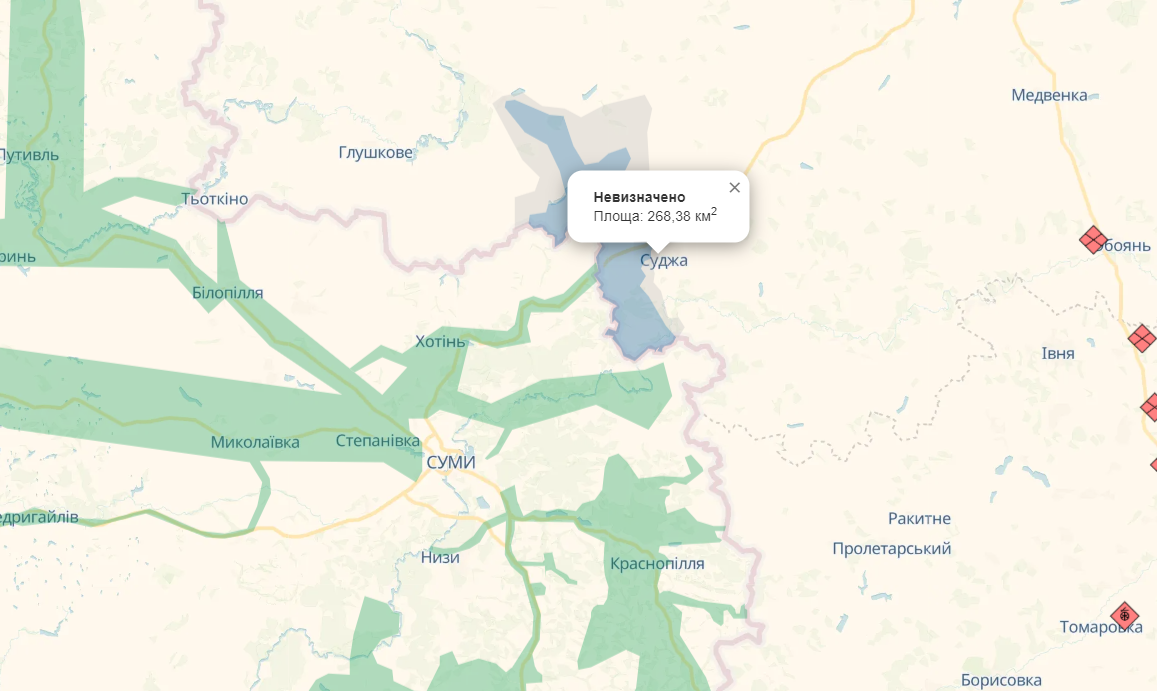Click the Миколаївка town label
Image resolution: width=1157 pixels, height=691 pixels.
pos(255,442)
